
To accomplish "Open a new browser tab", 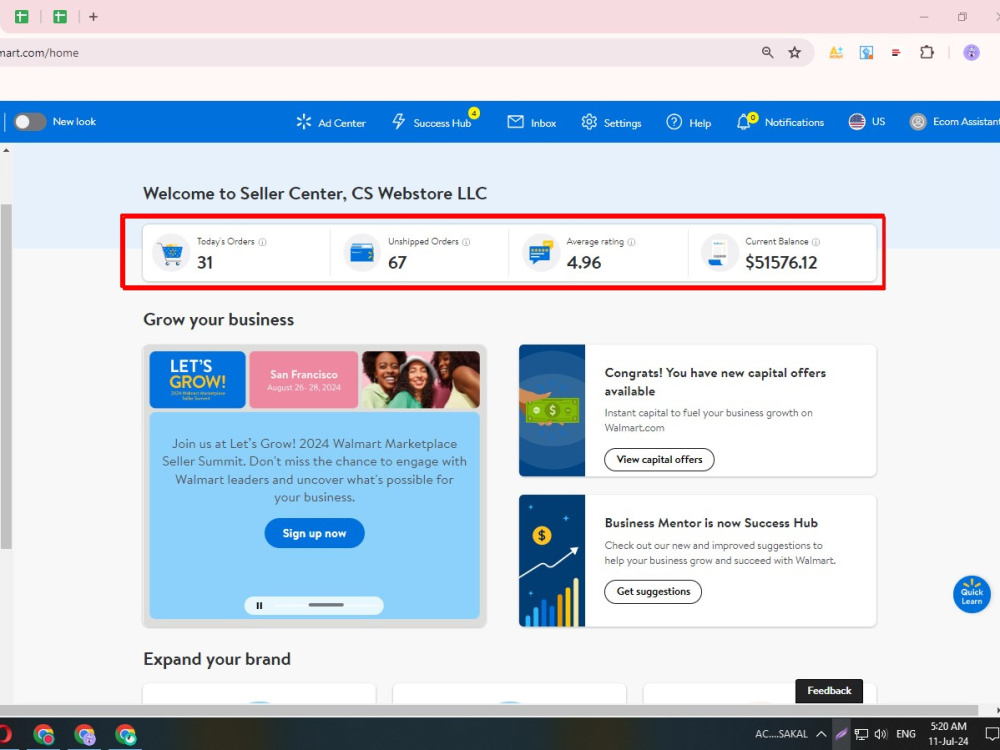I will coord(93,17).
